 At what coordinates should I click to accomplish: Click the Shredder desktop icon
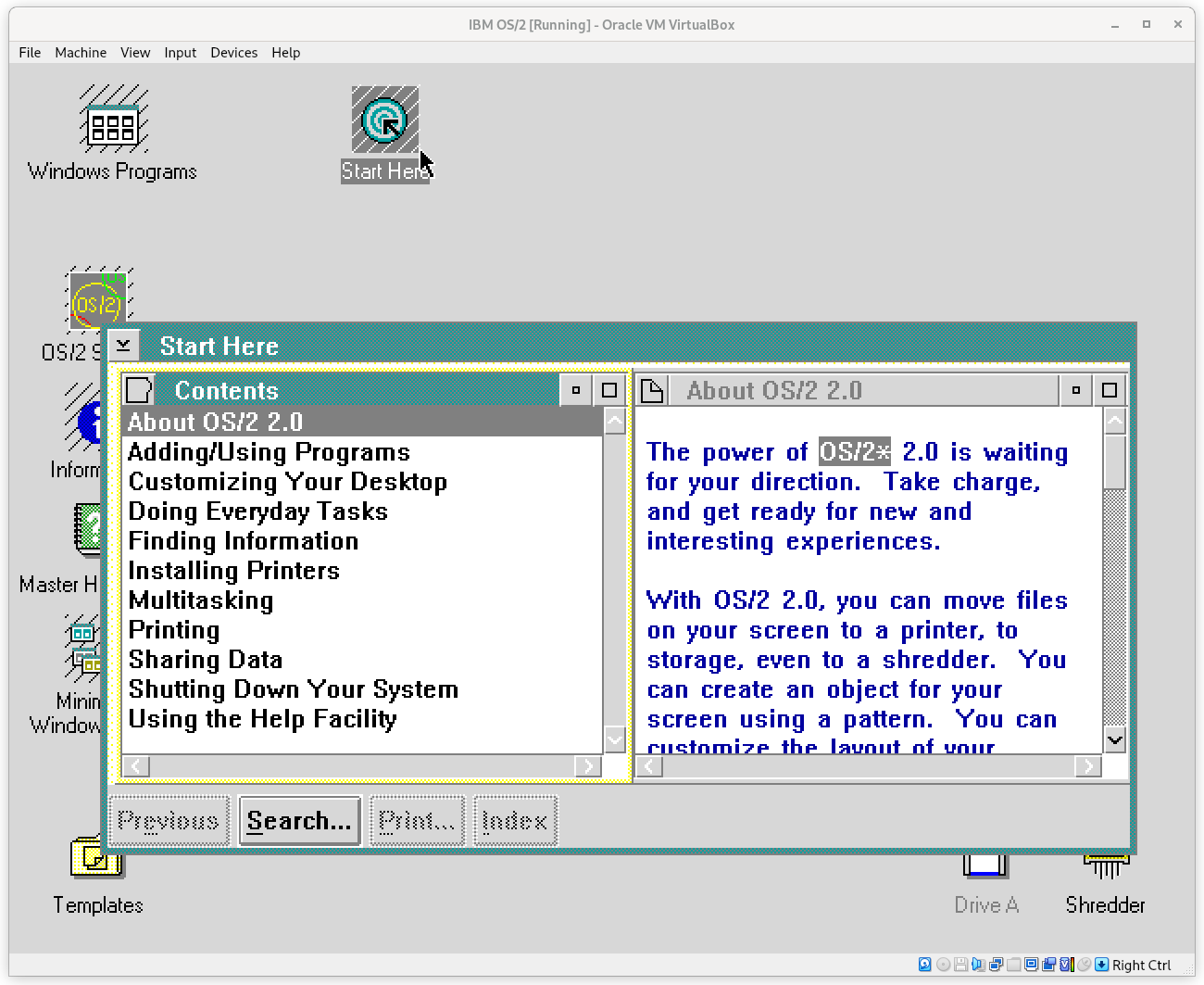[1106, 866]
